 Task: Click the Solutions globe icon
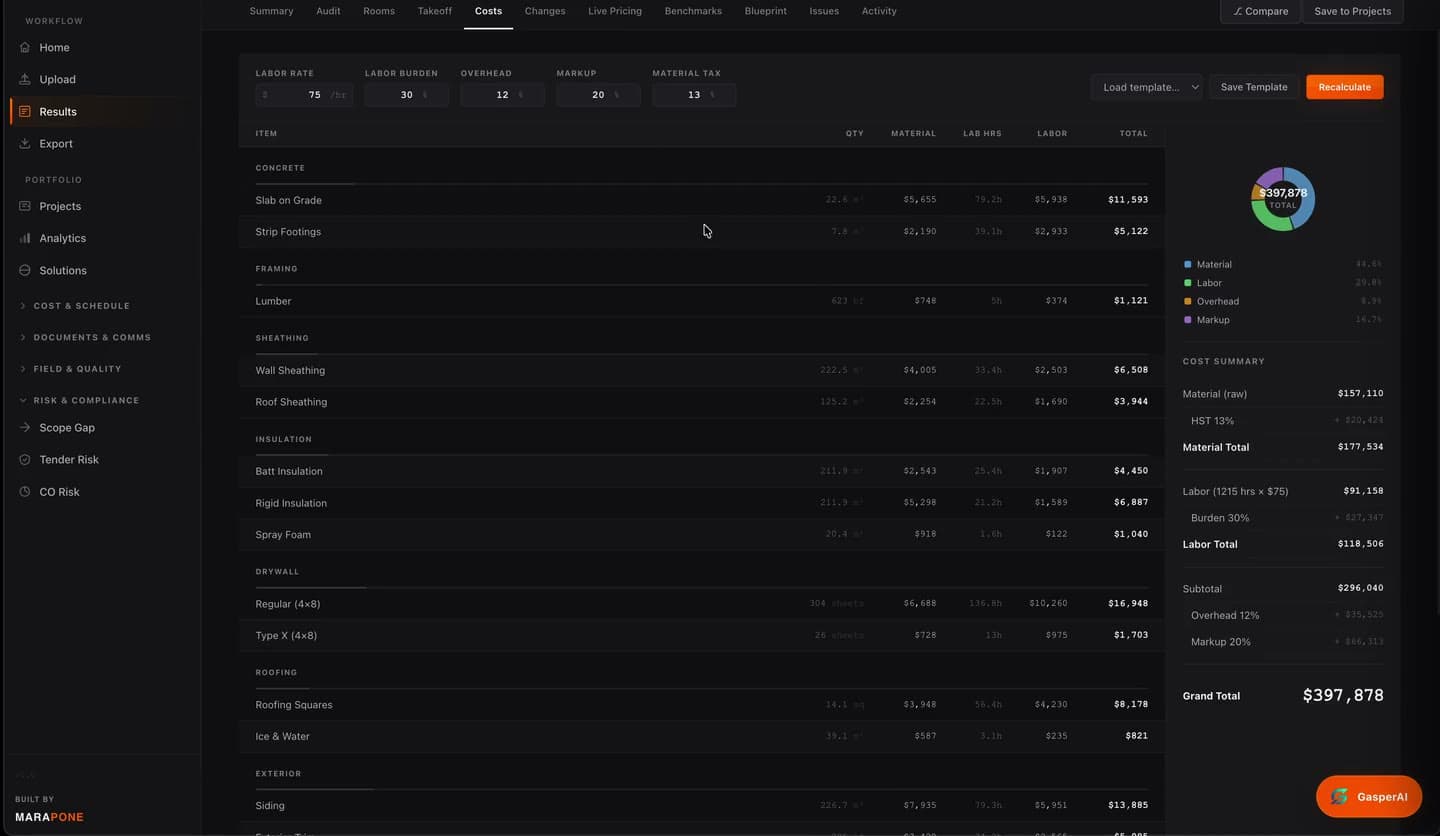click(25, 270)
